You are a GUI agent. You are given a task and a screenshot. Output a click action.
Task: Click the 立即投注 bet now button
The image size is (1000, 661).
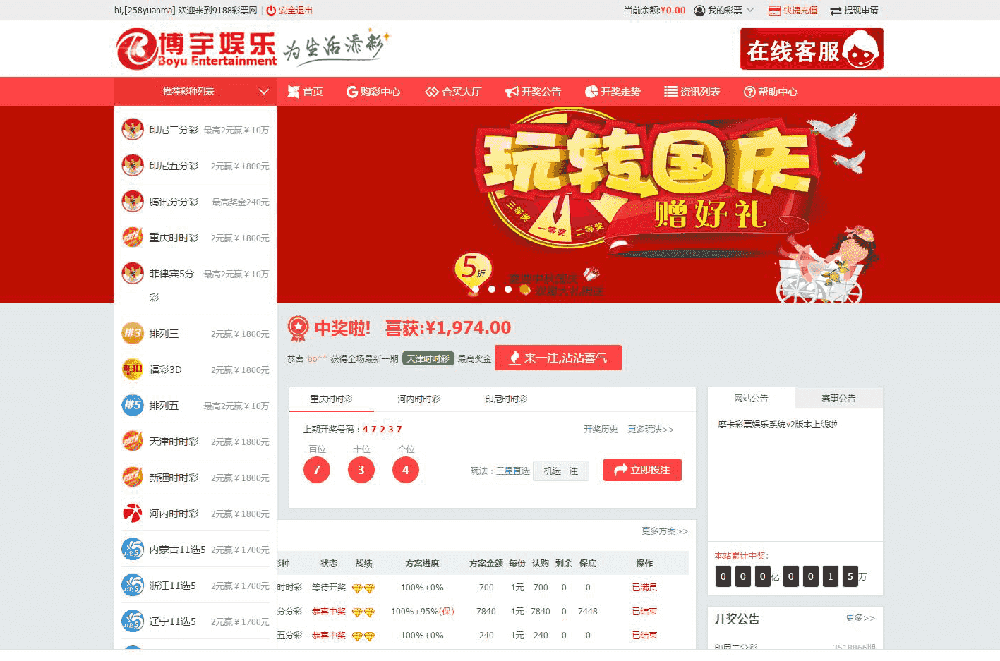pyautogui.click(x=642, y=469)
